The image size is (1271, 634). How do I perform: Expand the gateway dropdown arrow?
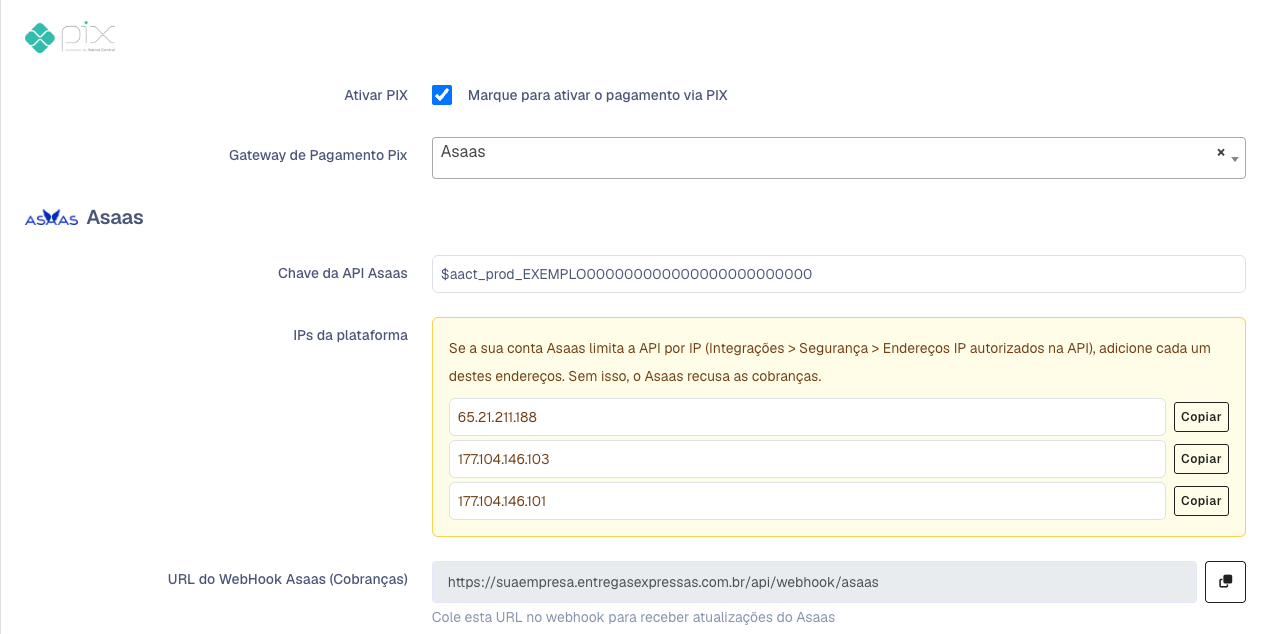(1236, 159)
